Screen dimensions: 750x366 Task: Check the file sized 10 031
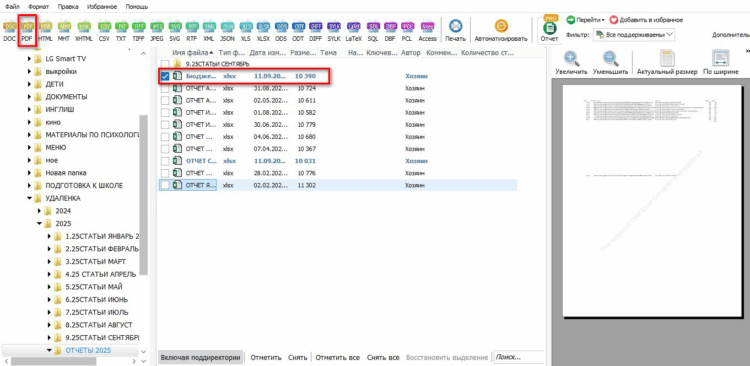click(165, 161)
